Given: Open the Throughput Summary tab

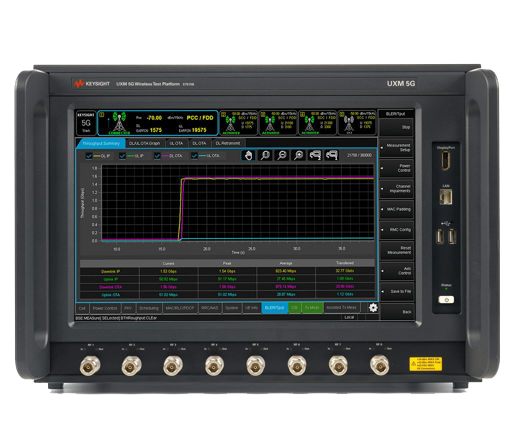Looking at the screenshot, I should pos(101,143).
